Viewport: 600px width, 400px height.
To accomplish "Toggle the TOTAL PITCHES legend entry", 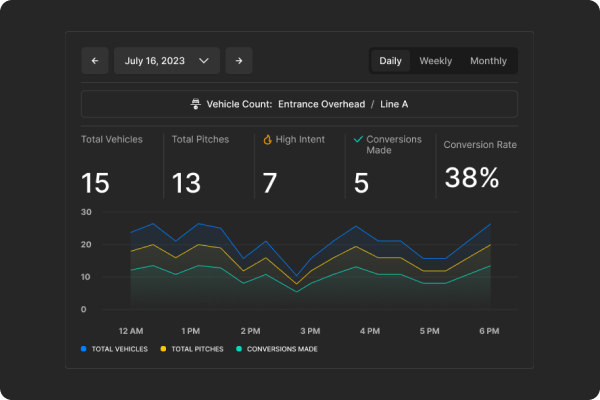I will (x=192, y=349).
